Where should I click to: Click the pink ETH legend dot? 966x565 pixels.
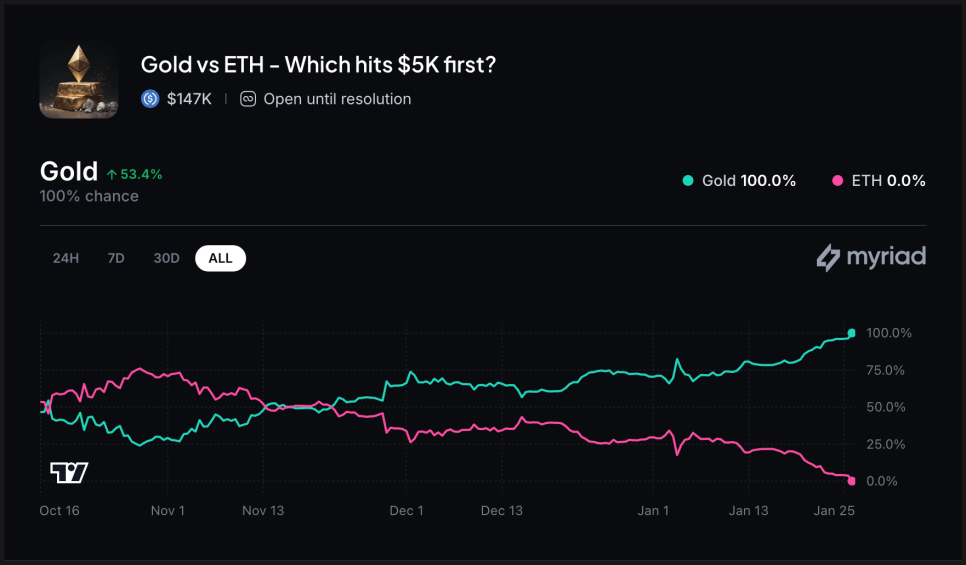[x=838, y=181]
